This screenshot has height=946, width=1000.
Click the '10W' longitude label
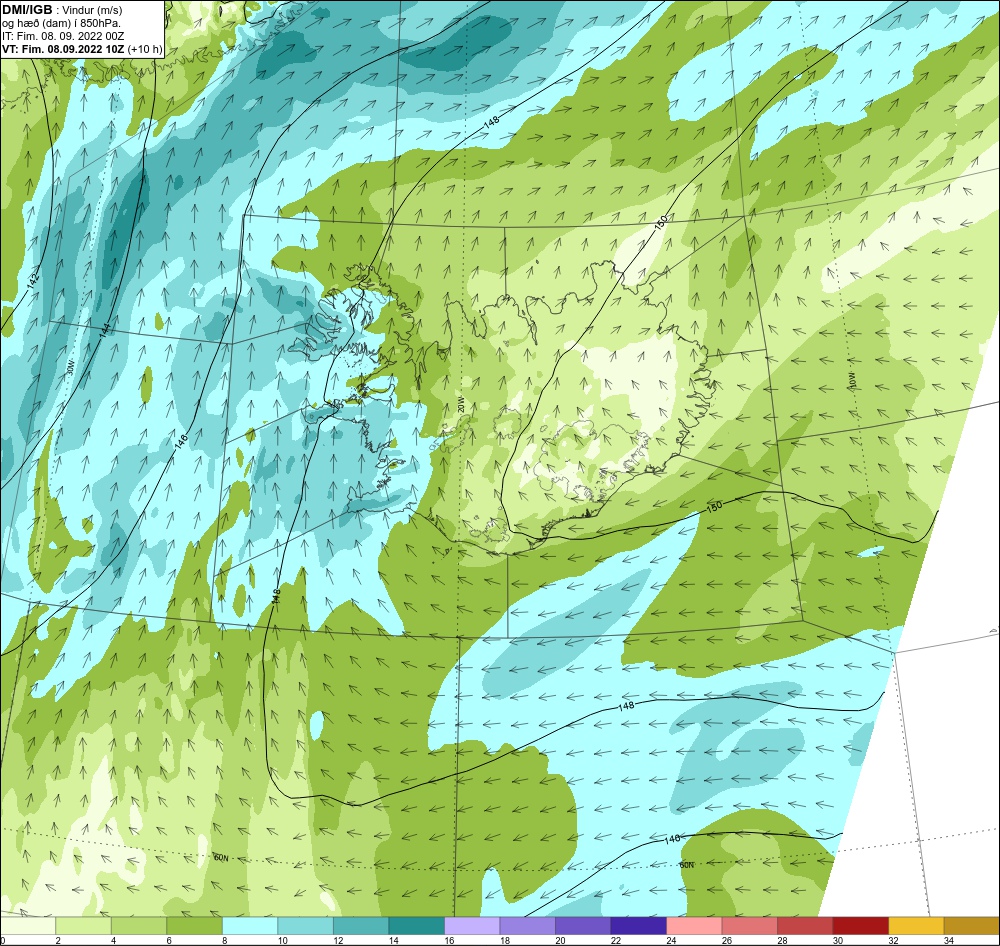[x=853, y=380]
